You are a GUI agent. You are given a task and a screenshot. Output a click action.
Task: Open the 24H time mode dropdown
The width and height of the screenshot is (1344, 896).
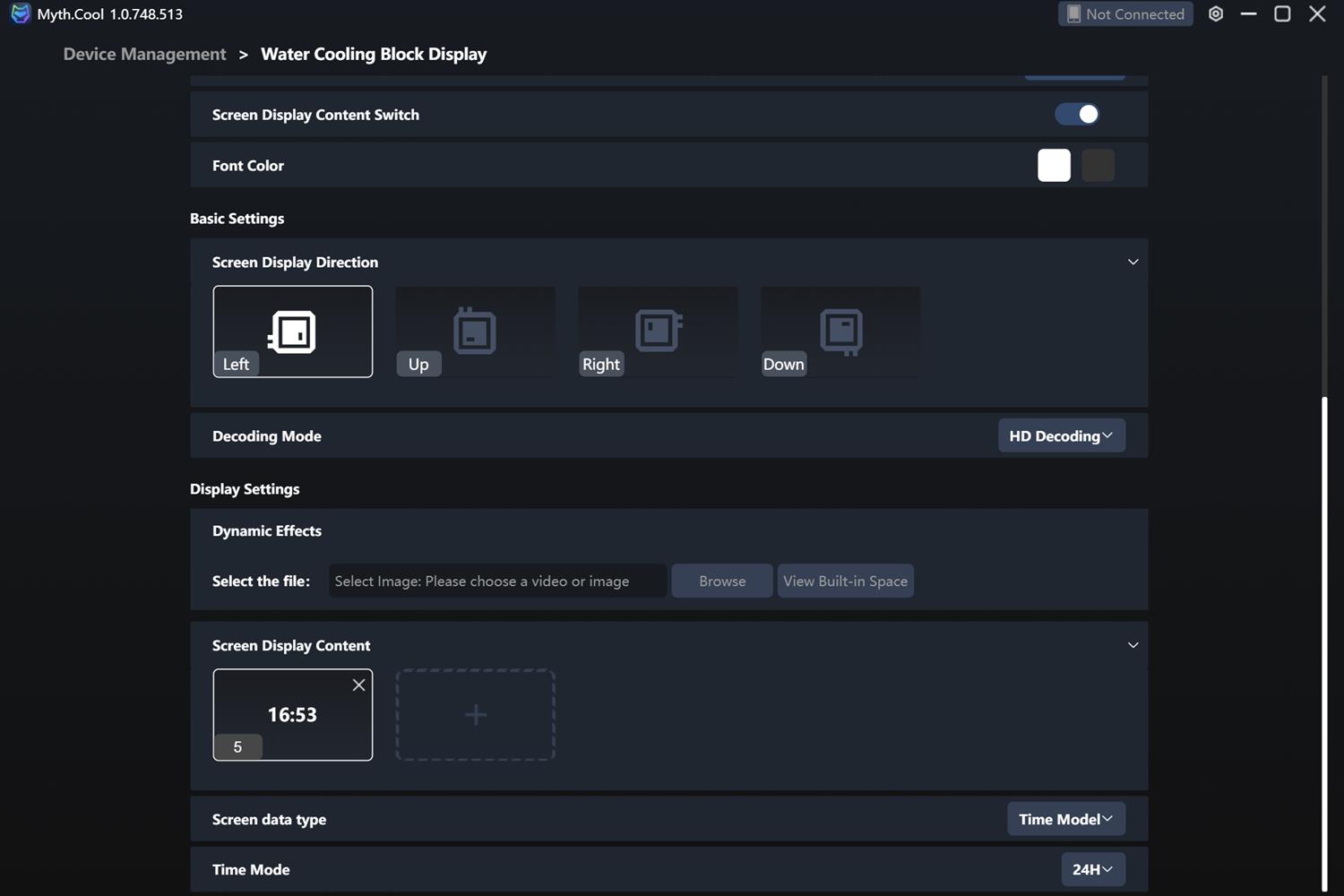click(1092, 869)
